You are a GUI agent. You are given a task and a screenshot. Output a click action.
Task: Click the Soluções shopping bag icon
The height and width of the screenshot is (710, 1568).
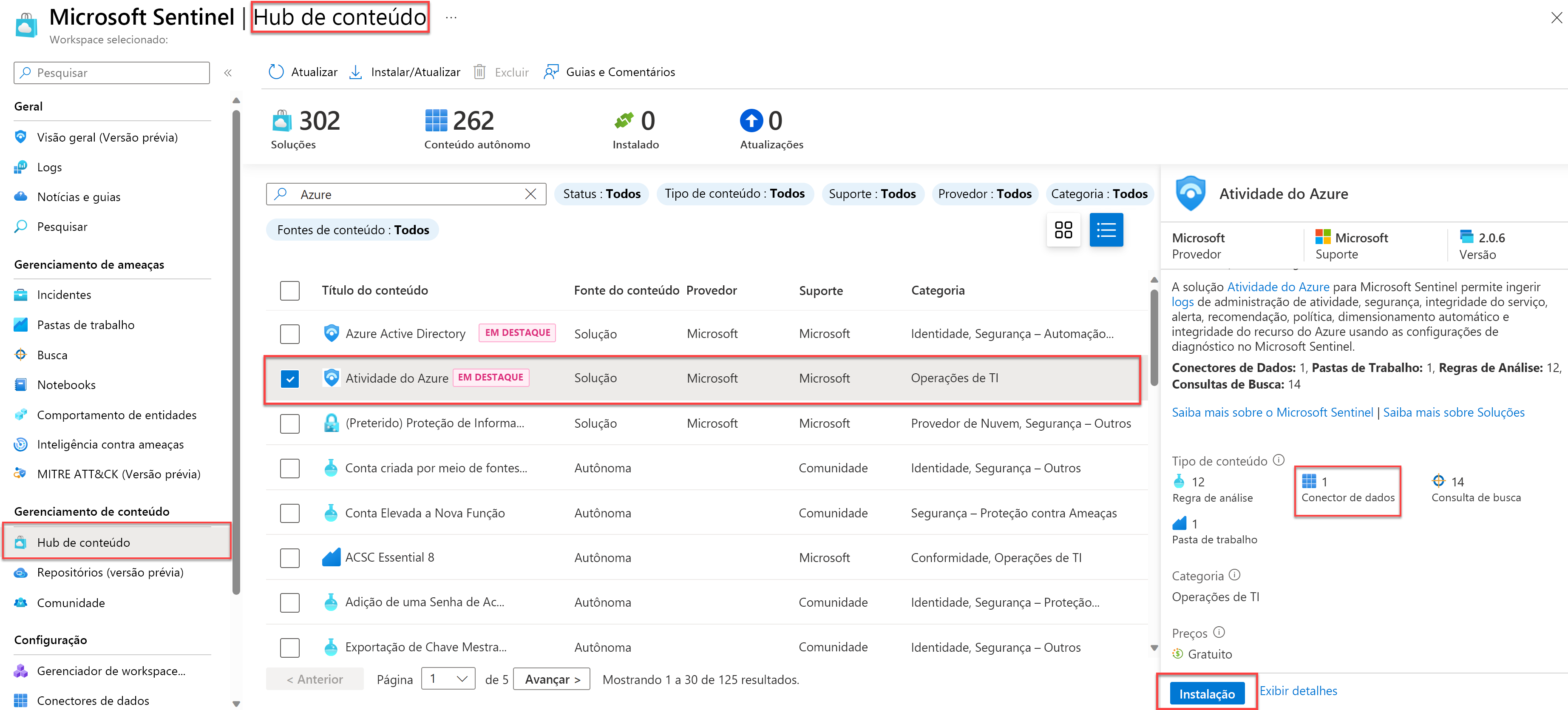281,121
